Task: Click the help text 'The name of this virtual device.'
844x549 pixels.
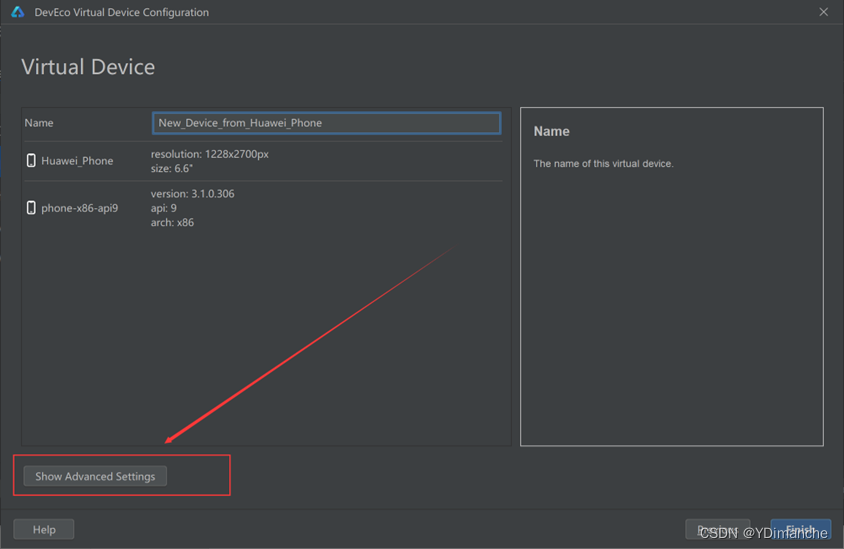Action: (x=603, y=164)
